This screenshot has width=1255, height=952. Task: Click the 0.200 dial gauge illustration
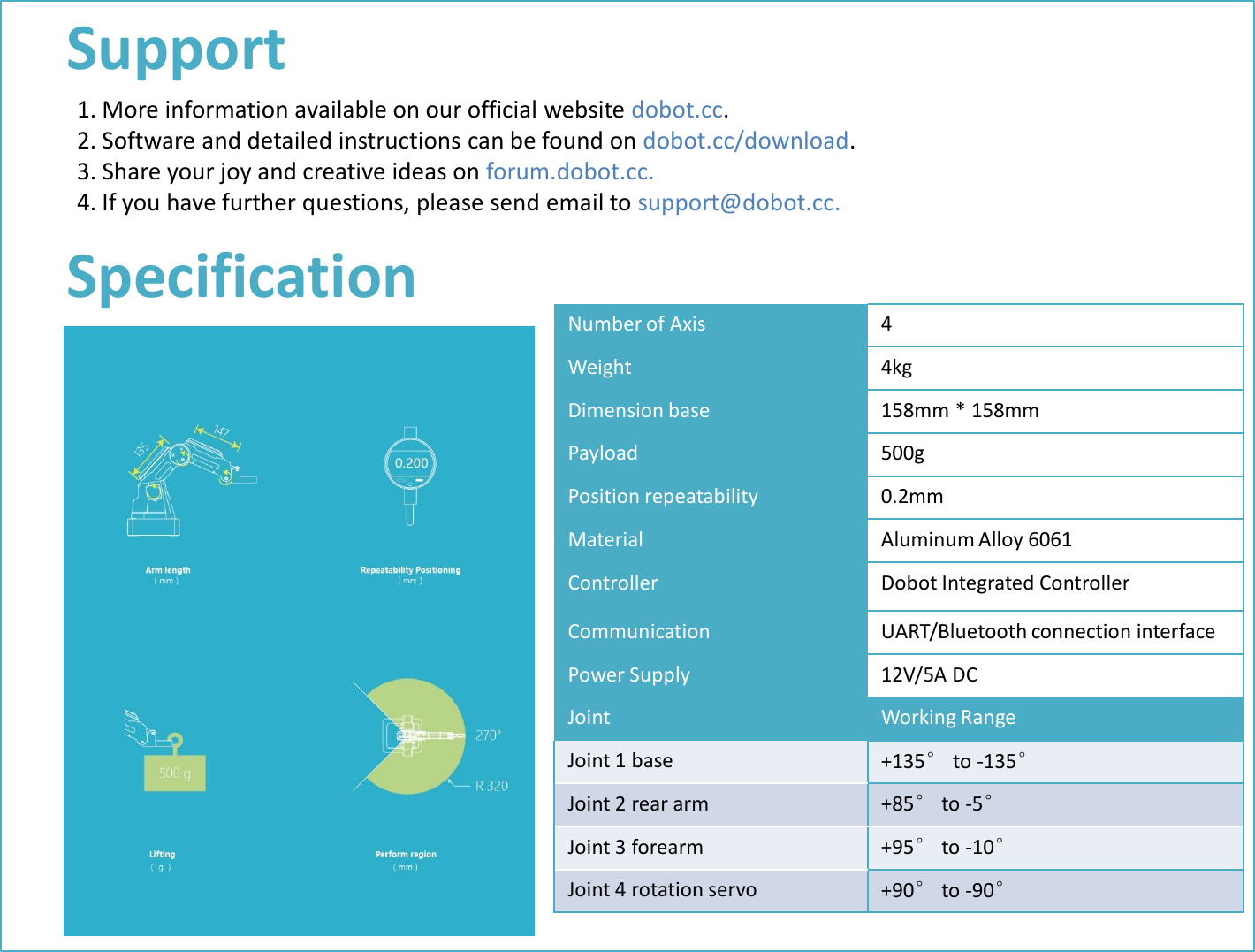(411, 476)
